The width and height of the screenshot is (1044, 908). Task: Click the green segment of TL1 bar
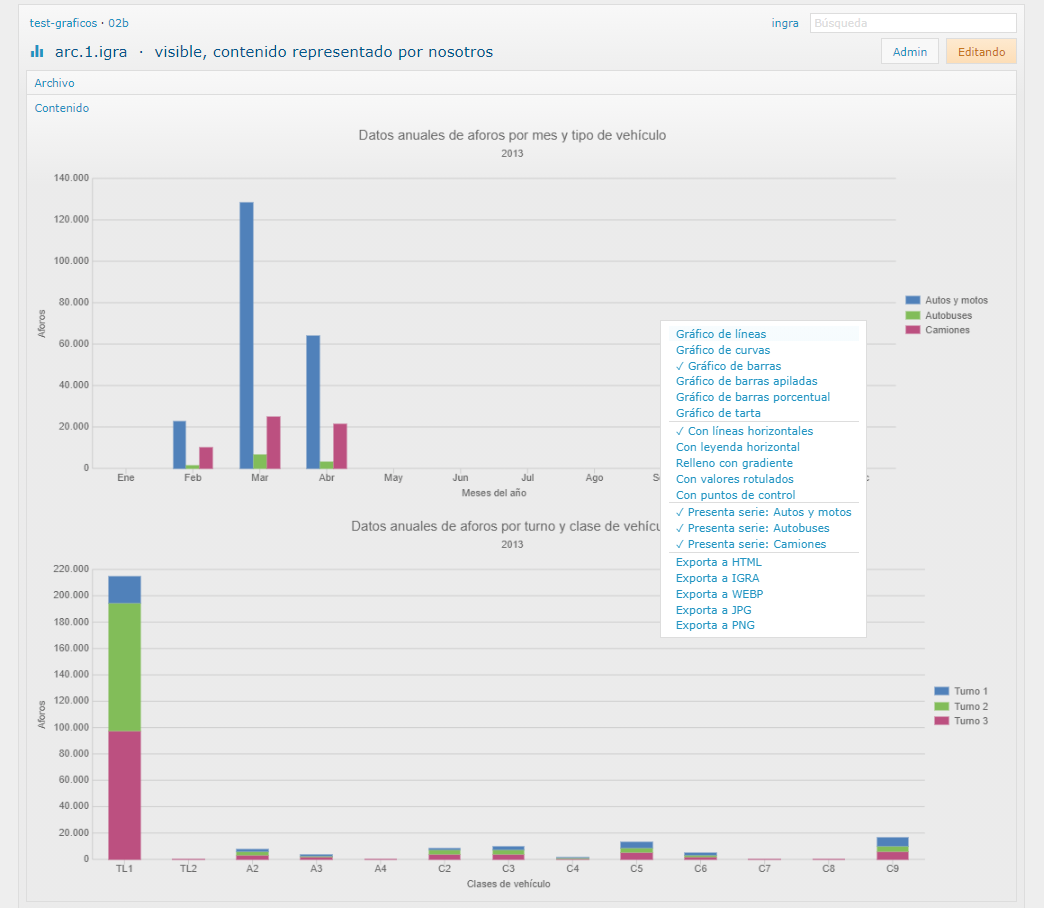(x=125, y=668)
